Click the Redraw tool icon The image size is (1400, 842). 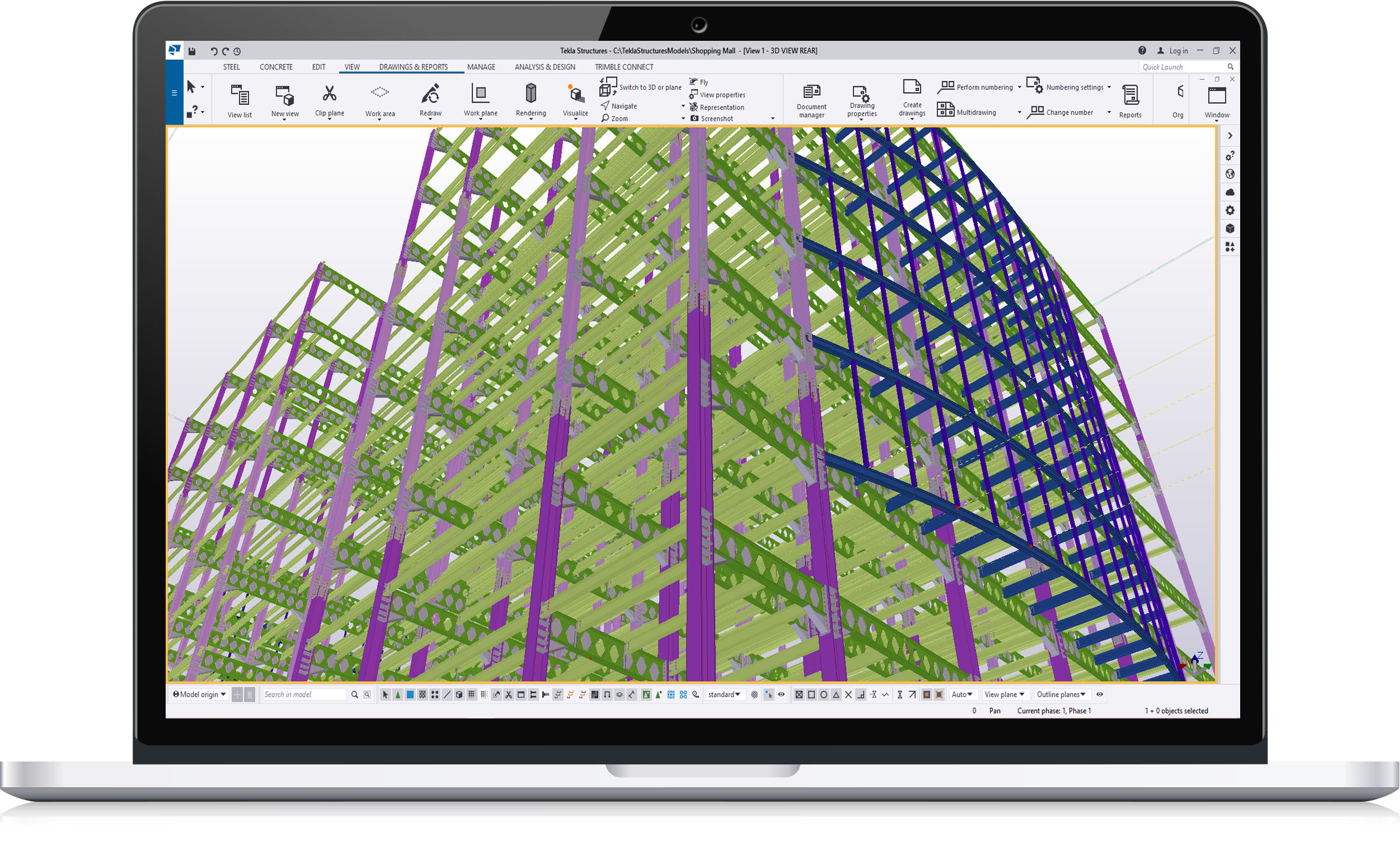pyautogui.click(x=430, y=93)
